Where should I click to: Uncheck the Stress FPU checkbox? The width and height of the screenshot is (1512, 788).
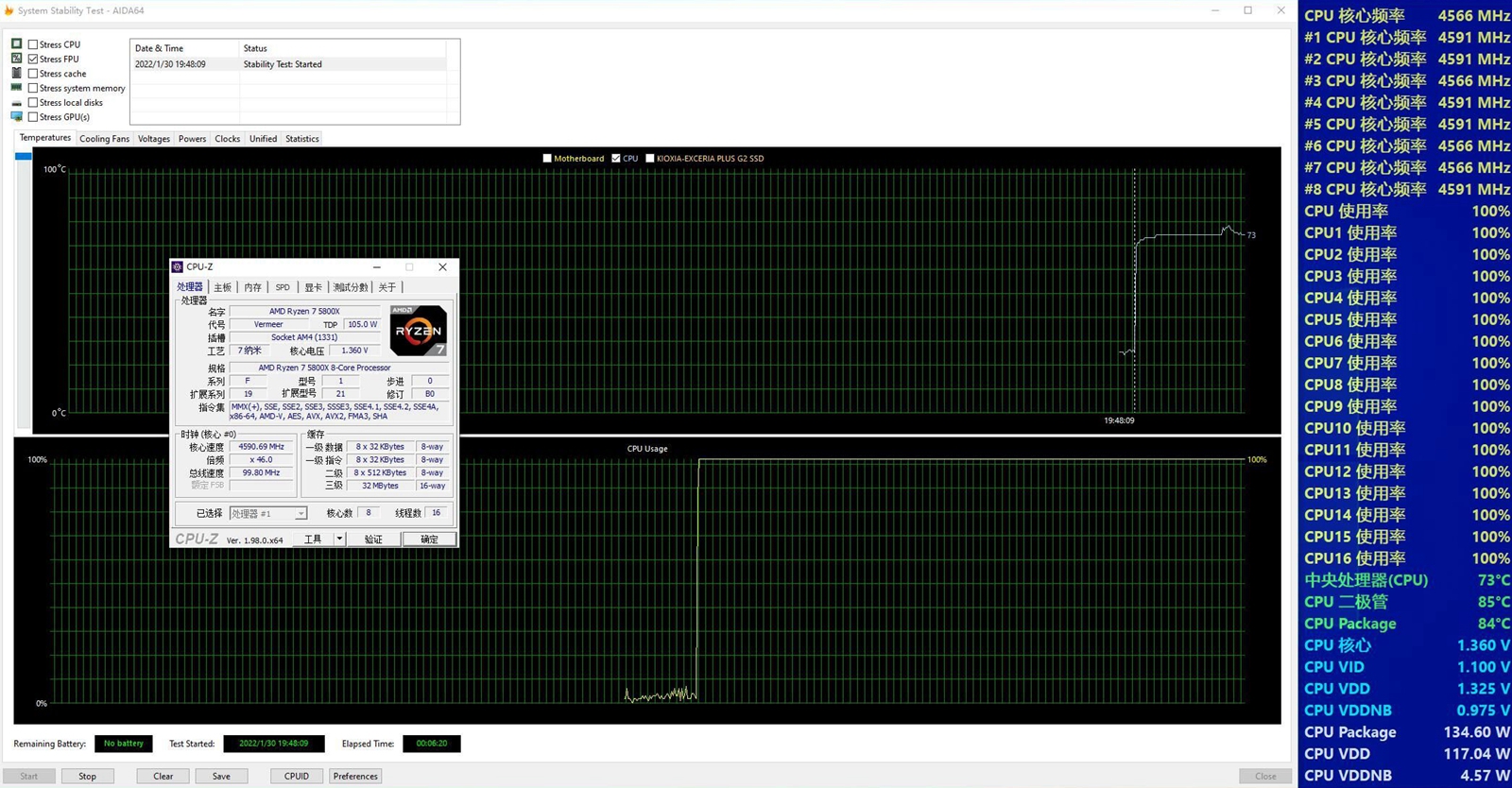pos(33,59)
